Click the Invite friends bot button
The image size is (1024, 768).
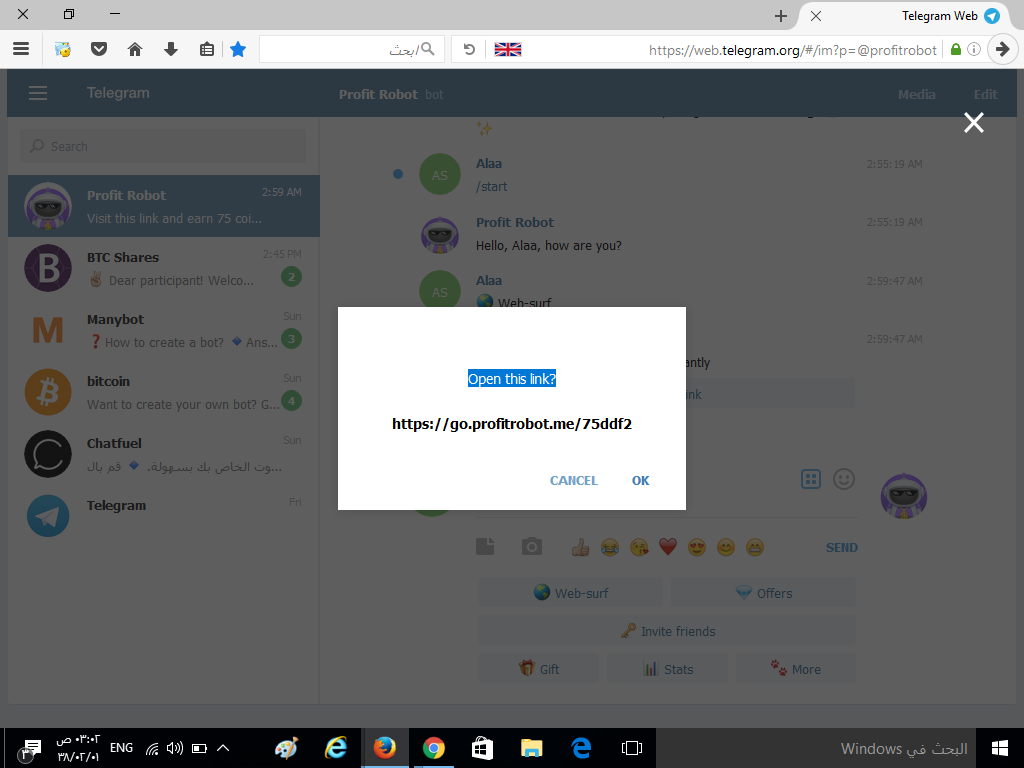click(x=667, y=631)
